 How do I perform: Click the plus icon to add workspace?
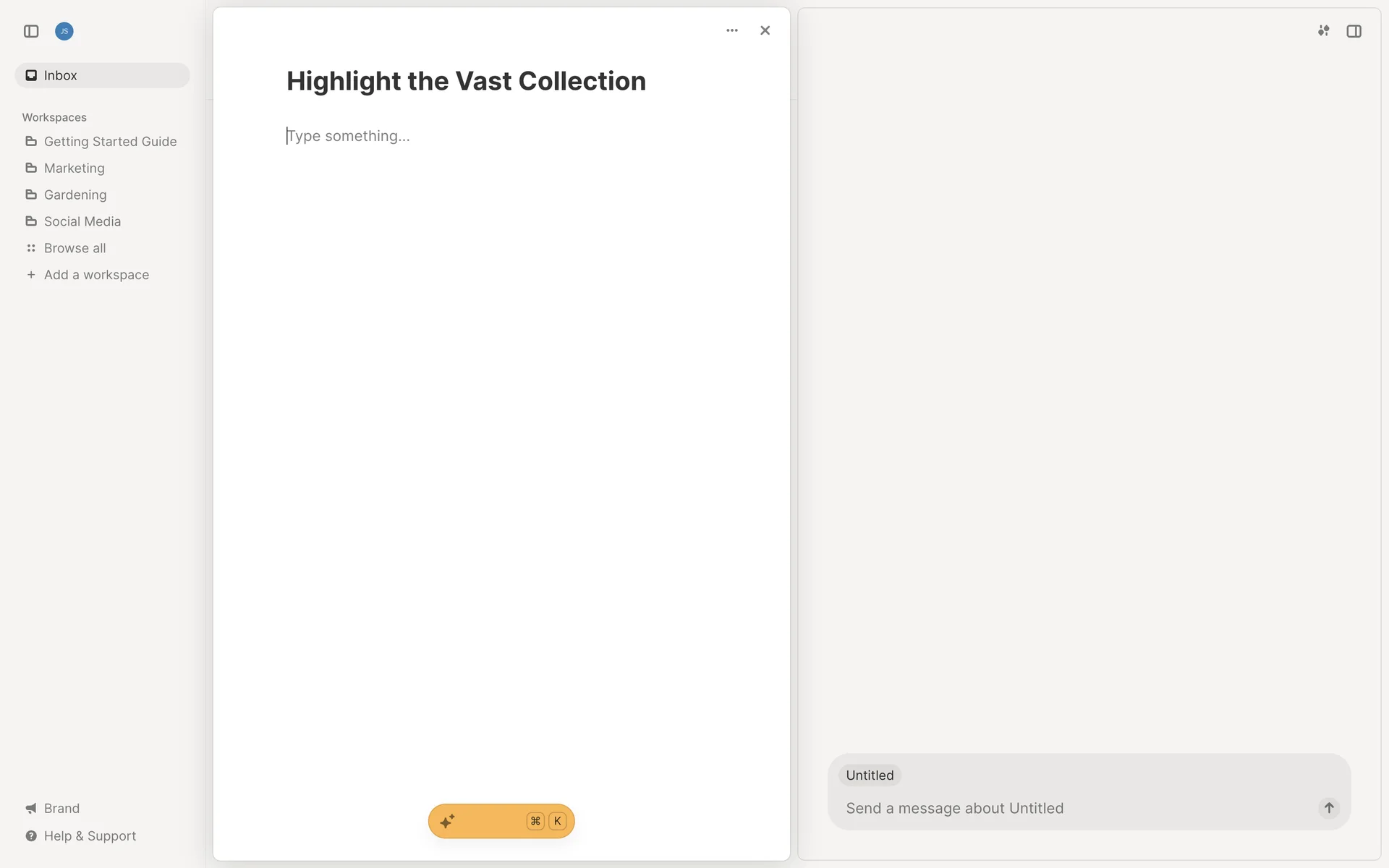31,275
